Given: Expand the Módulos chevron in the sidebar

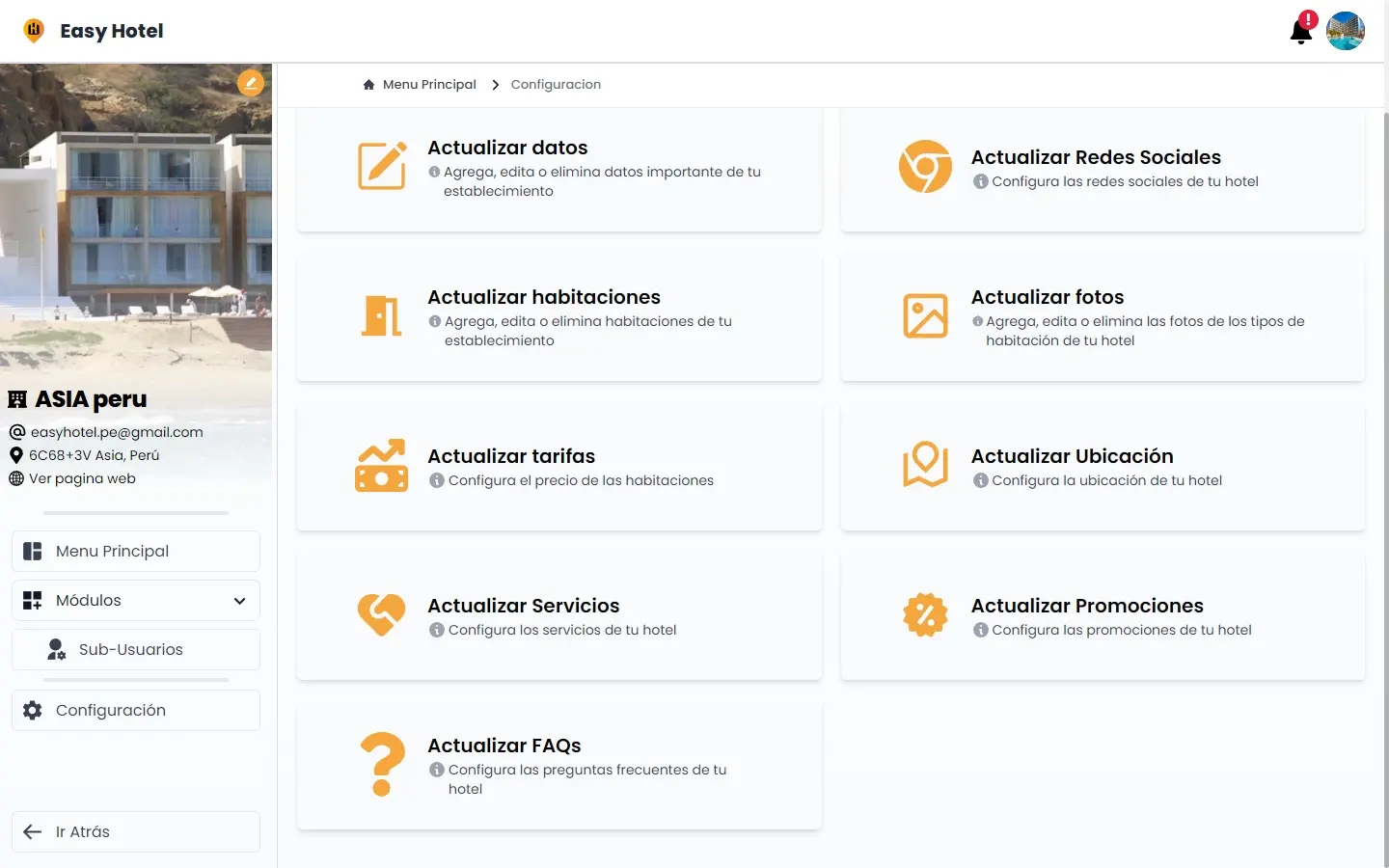Looking at the screenshot, I should [x=239, y=600].
